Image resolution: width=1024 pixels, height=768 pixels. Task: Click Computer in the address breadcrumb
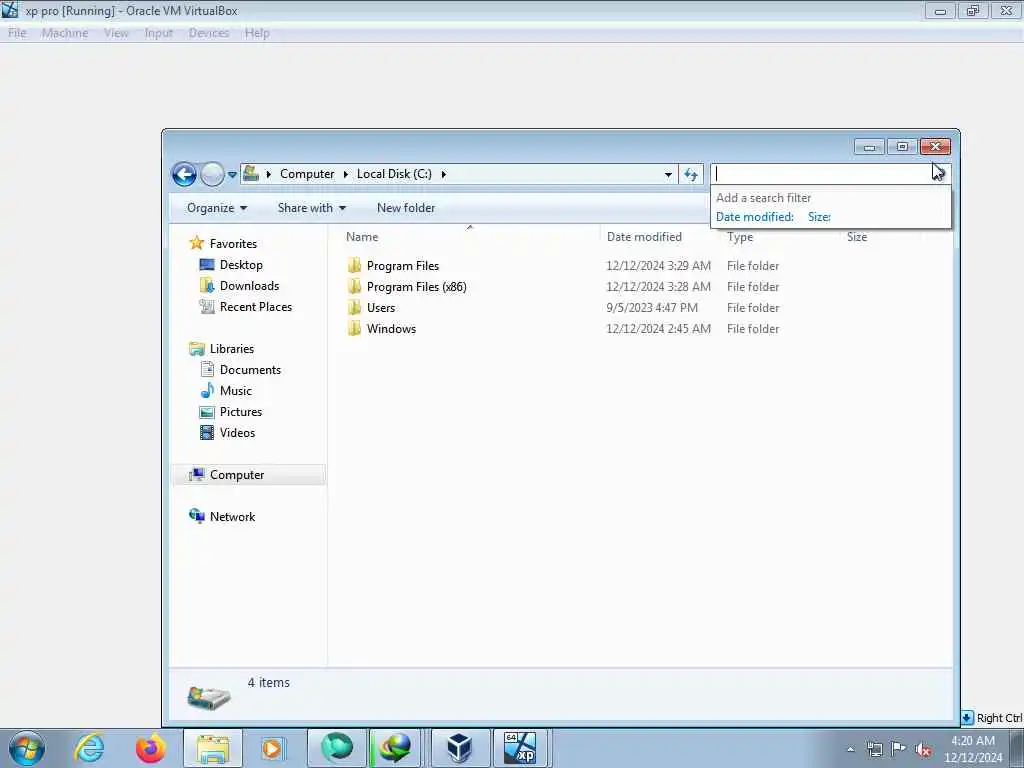(x=307, y=174)
